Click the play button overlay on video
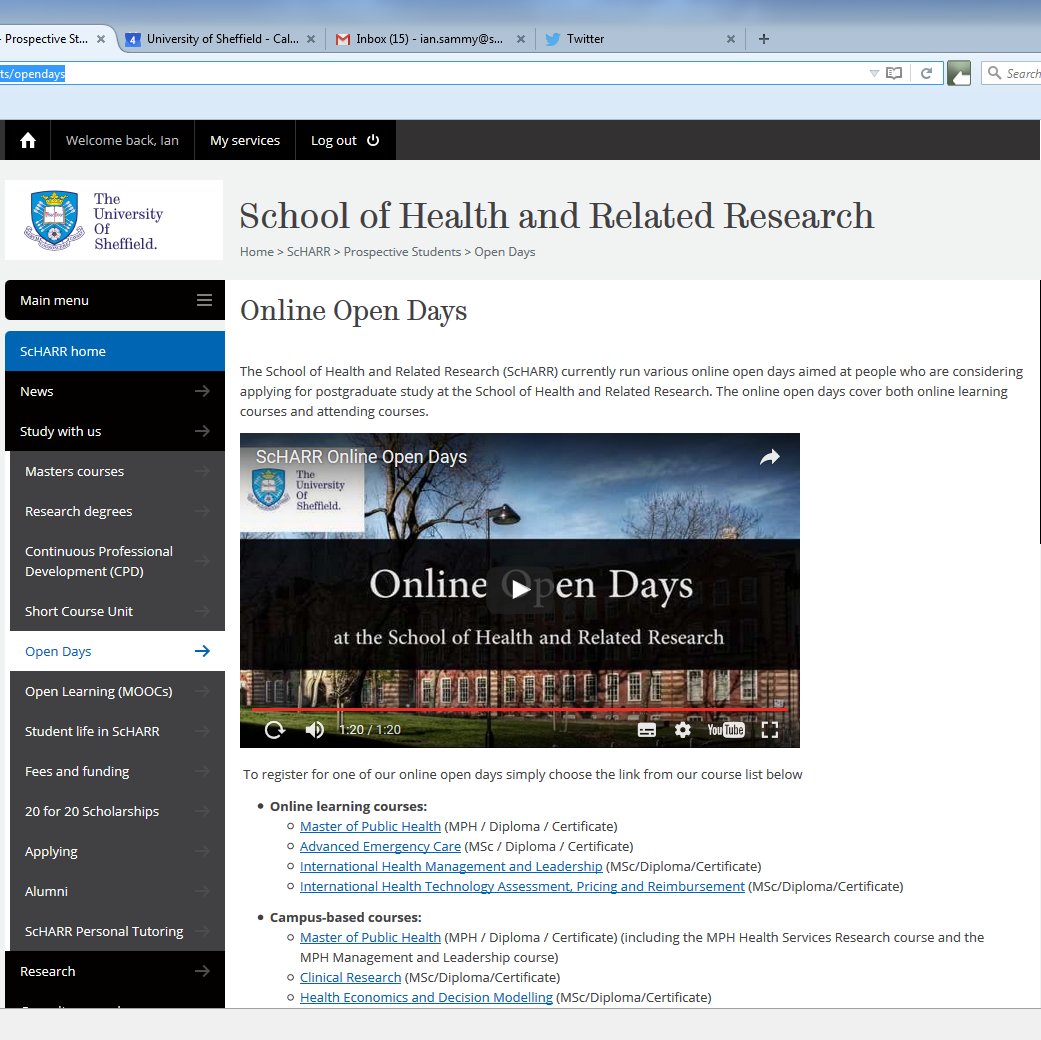This screenshot has height=1040, width=1041. click(x=520, y=589)
